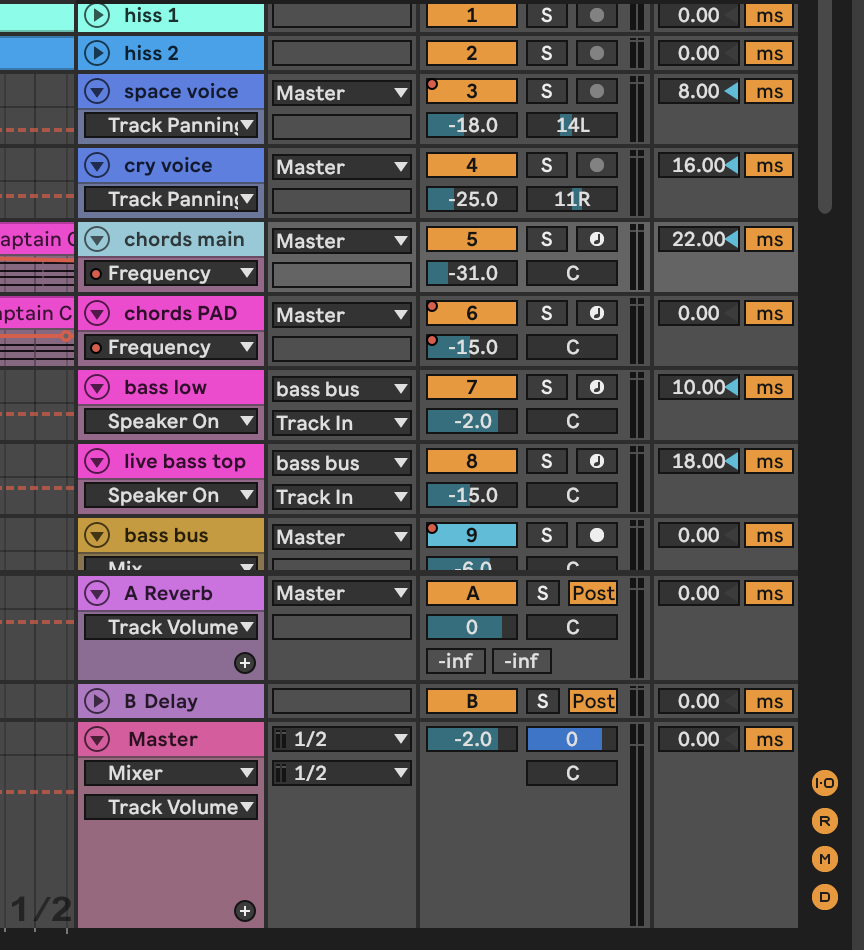
Task: Toggle the M mixer section button
Action: (824, 859)
